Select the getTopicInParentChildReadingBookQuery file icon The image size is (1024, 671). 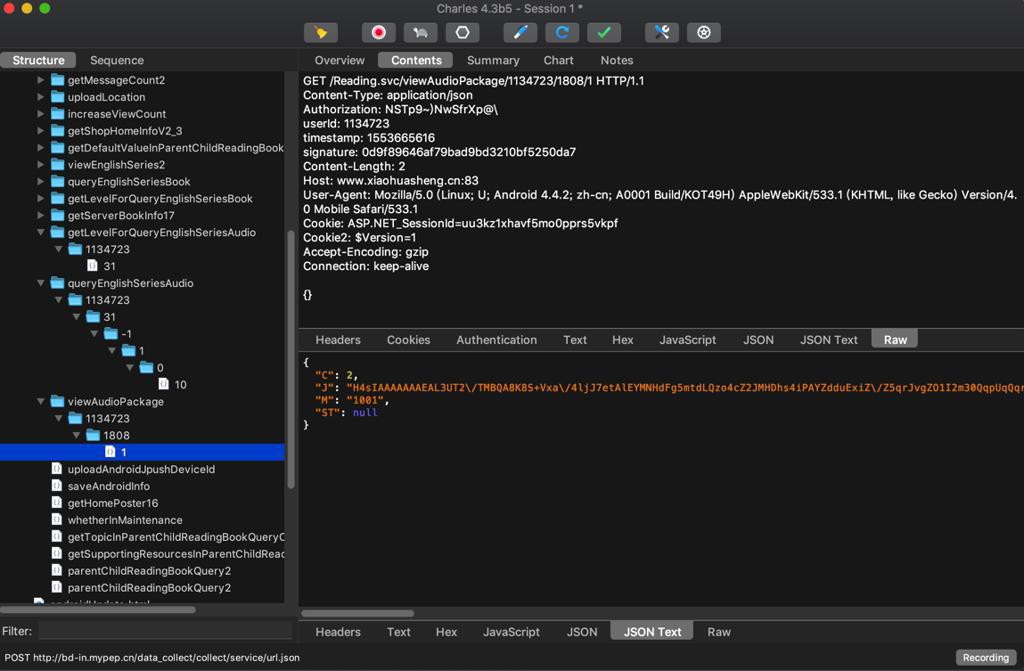coord(57,536)
